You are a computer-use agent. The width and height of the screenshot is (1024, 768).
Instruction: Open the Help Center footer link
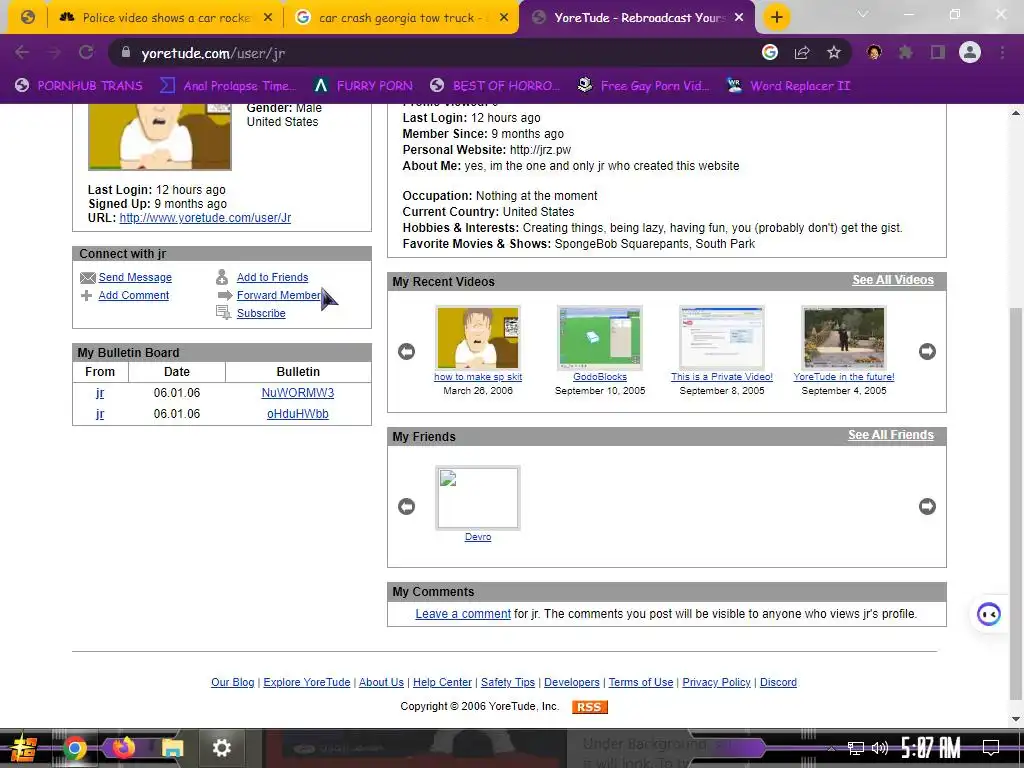coord(442,682)
